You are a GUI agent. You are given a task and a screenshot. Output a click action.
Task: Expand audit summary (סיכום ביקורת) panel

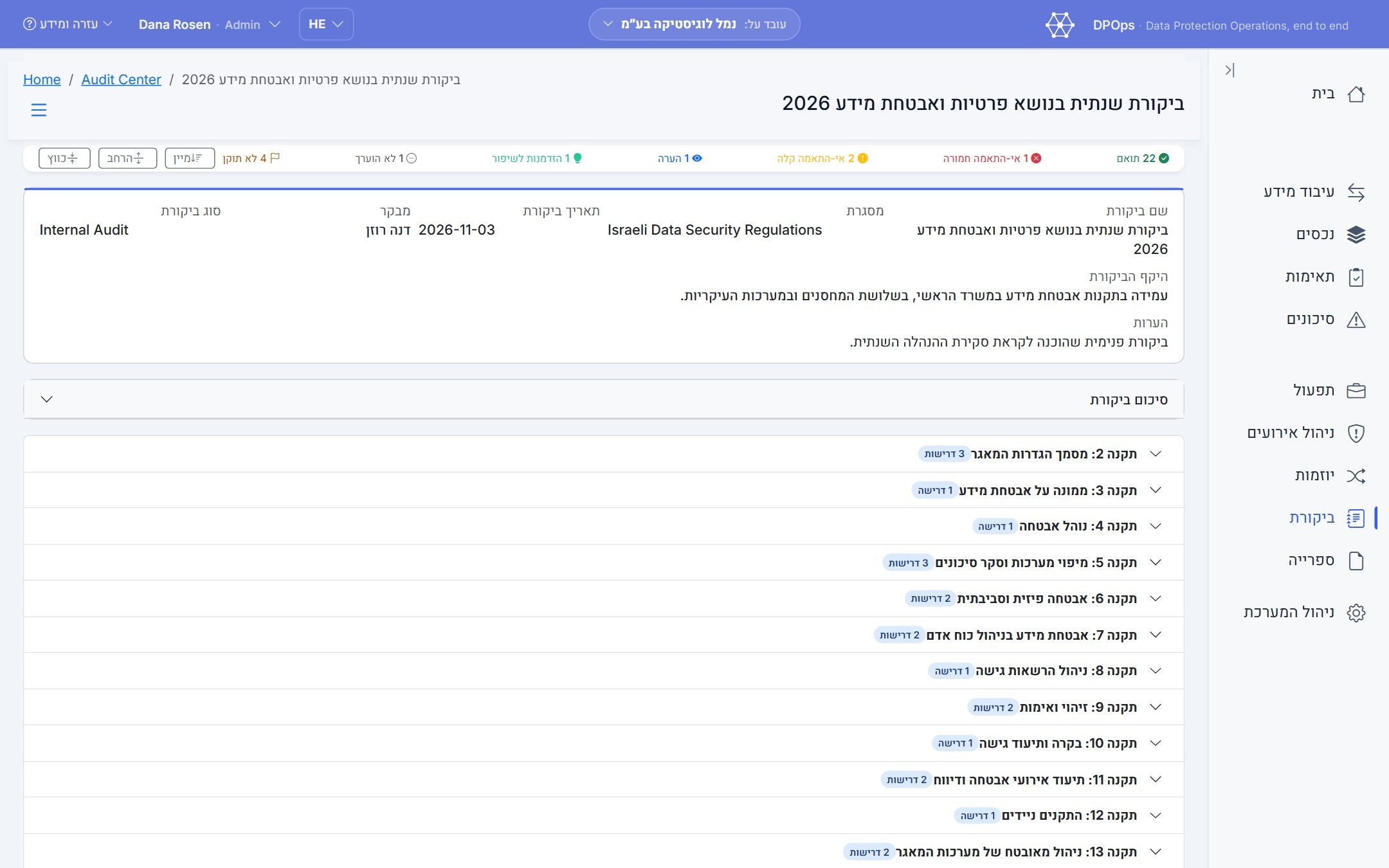coord(604,399)
